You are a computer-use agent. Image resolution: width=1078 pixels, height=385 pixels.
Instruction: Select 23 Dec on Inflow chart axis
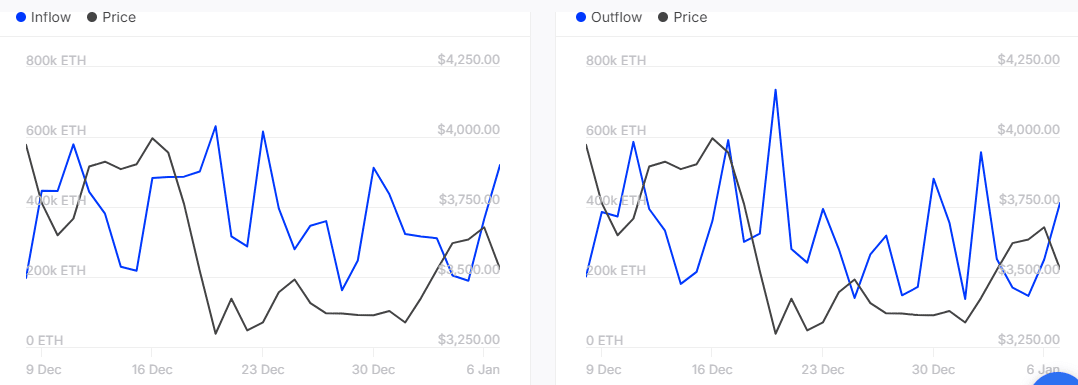[262, 369]
